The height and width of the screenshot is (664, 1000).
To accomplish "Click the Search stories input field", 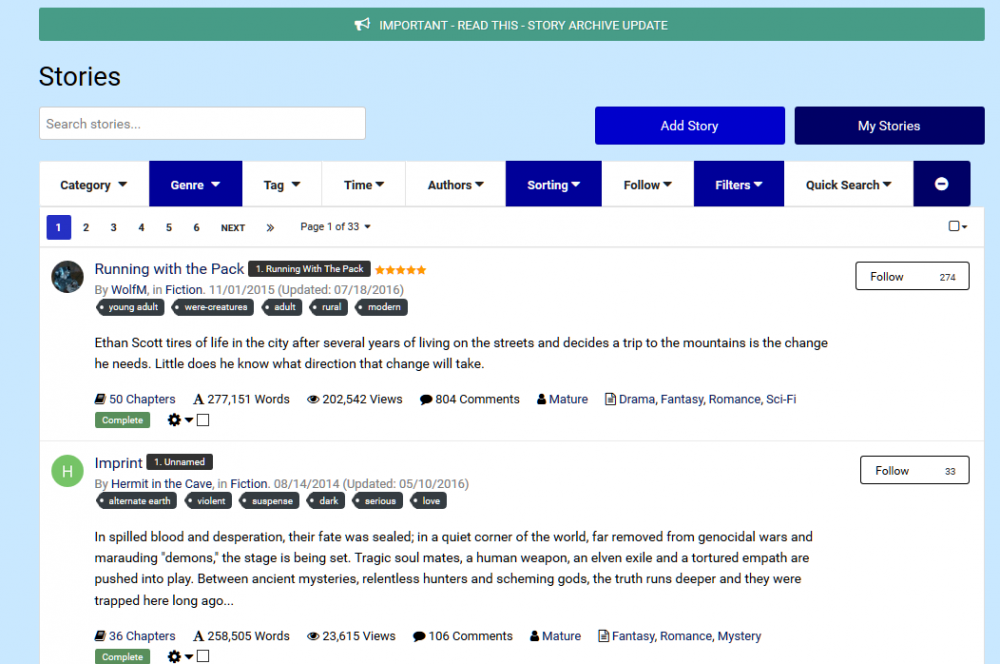I will [202, 124].
